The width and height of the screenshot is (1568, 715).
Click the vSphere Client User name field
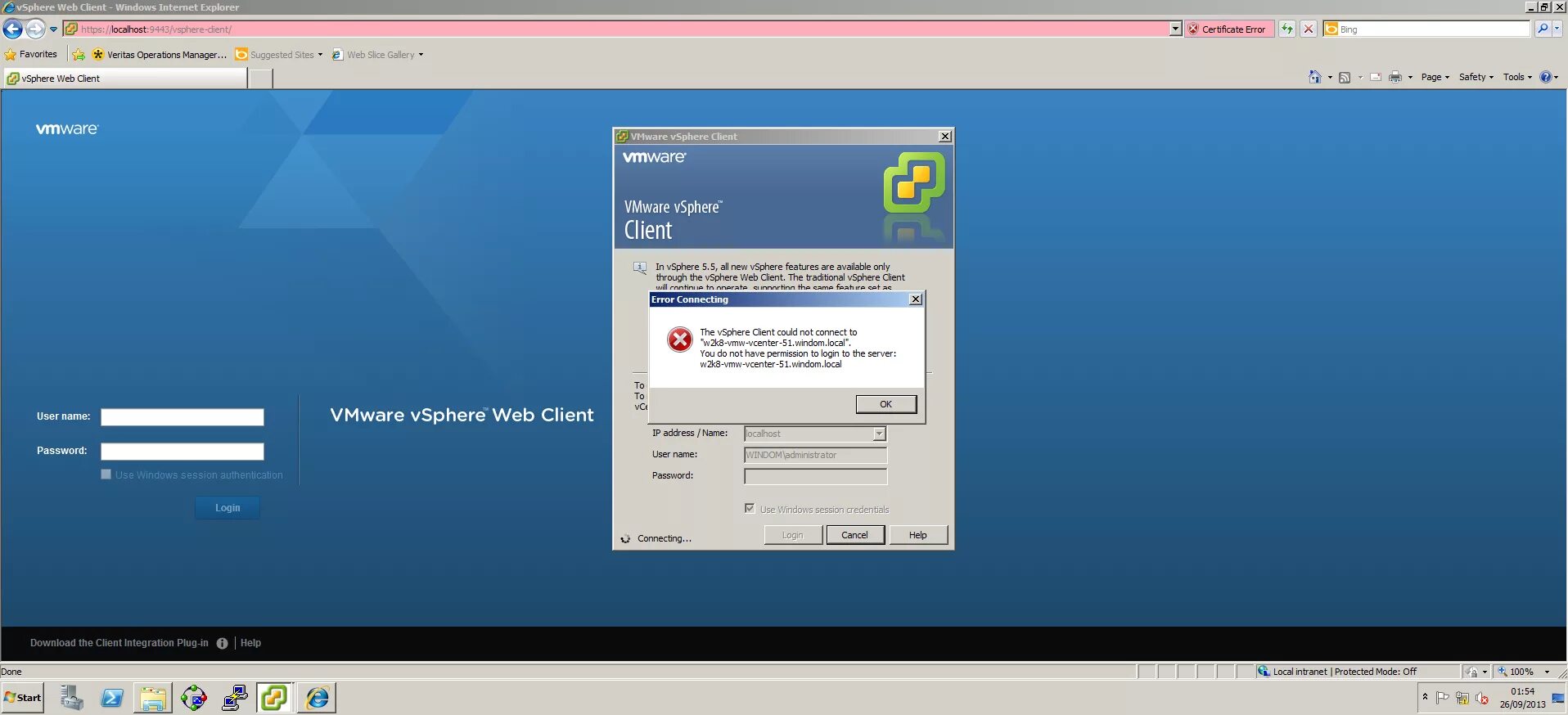click(815, 455)
